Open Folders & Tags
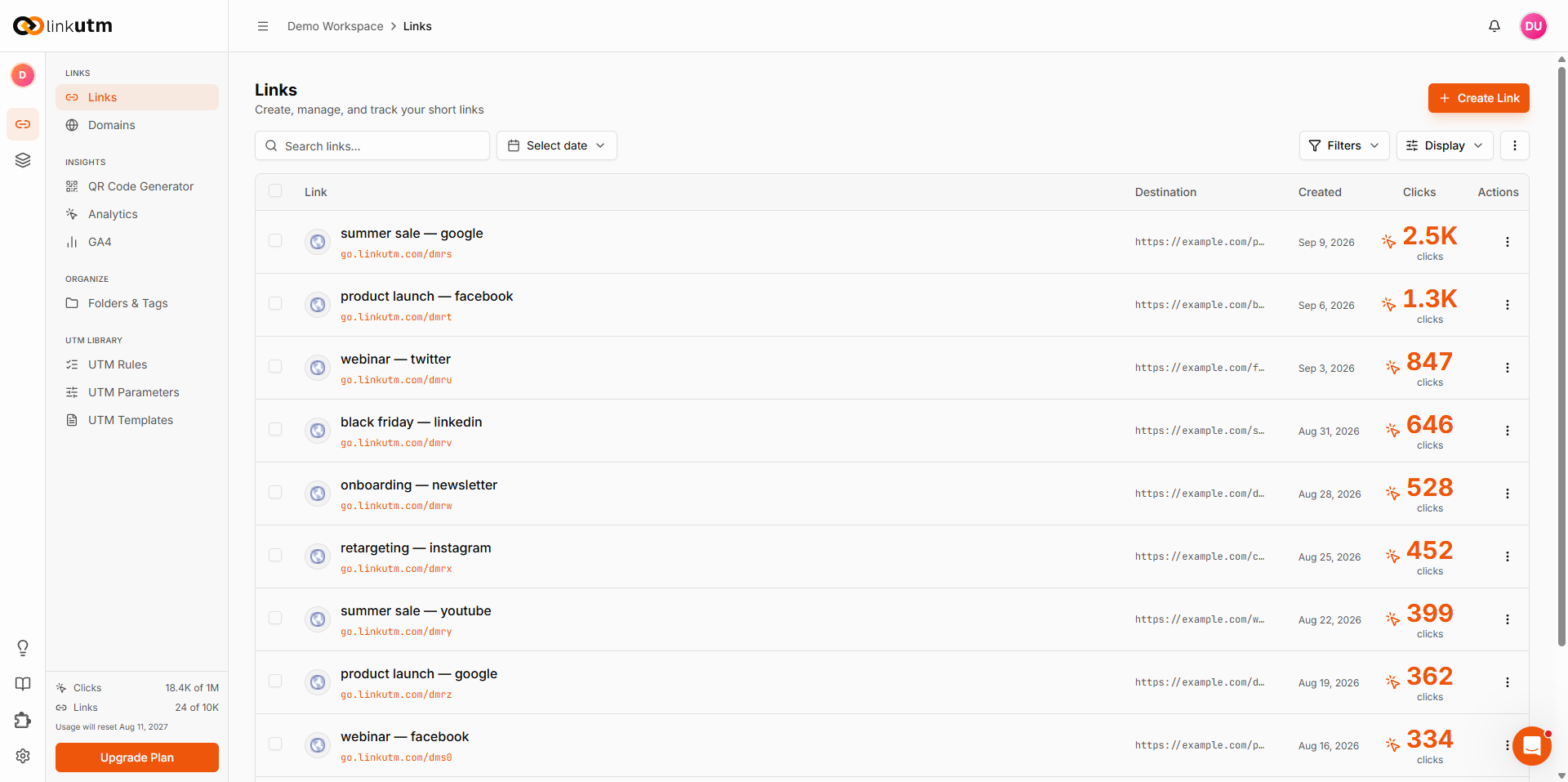Screen dimensions: 1568x782 tap(137, 303)
